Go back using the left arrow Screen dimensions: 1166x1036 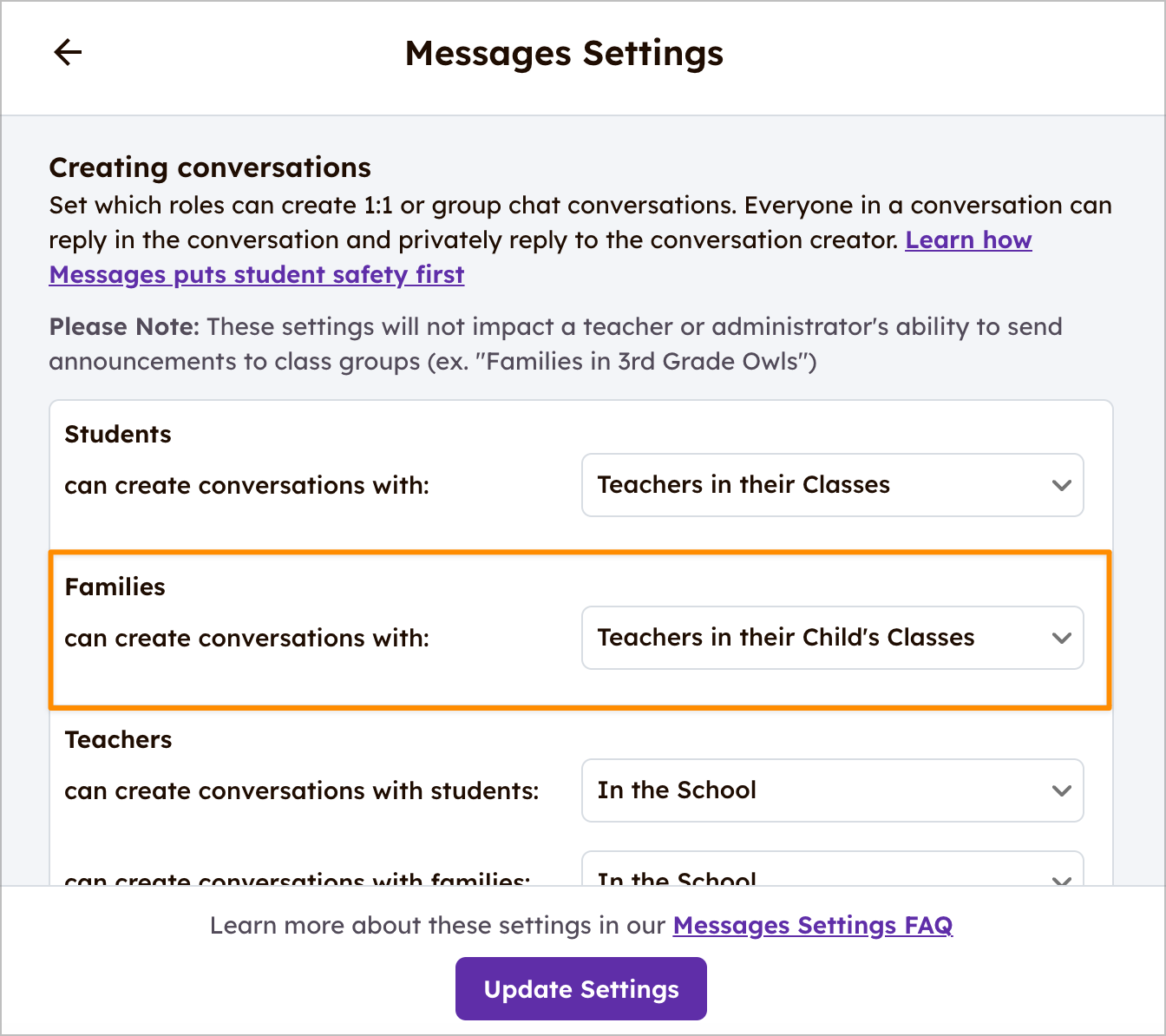[x=68, y=52]
